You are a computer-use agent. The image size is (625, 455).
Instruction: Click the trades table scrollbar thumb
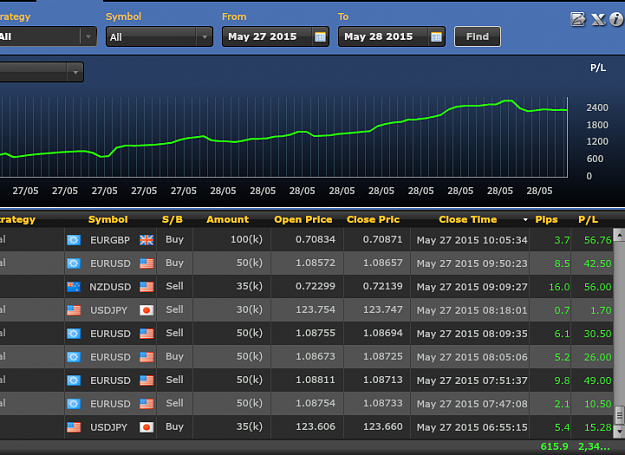point(619,416)
